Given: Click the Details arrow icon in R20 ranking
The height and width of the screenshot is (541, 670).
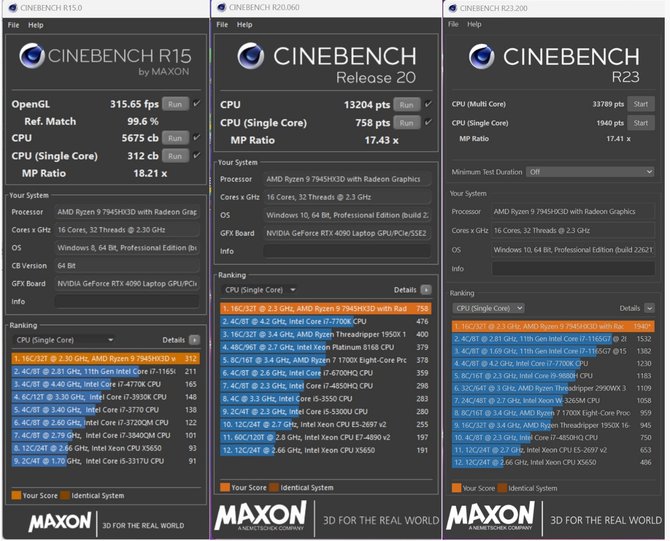Looking at the screenshot, I should coord(426,290).
